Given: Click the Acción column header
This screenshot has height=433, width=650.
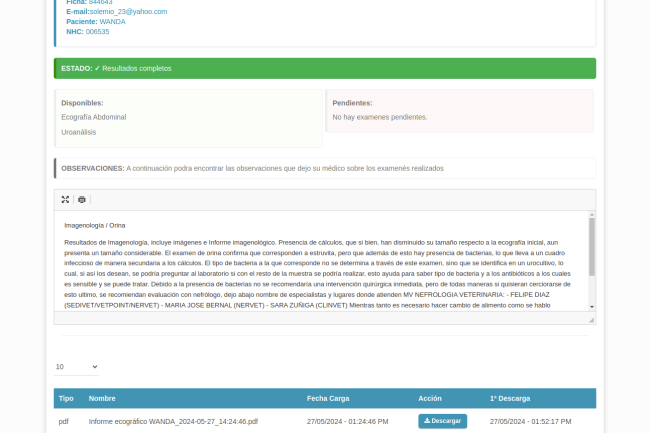Looking at the screenshot, I should pos(430,398).
